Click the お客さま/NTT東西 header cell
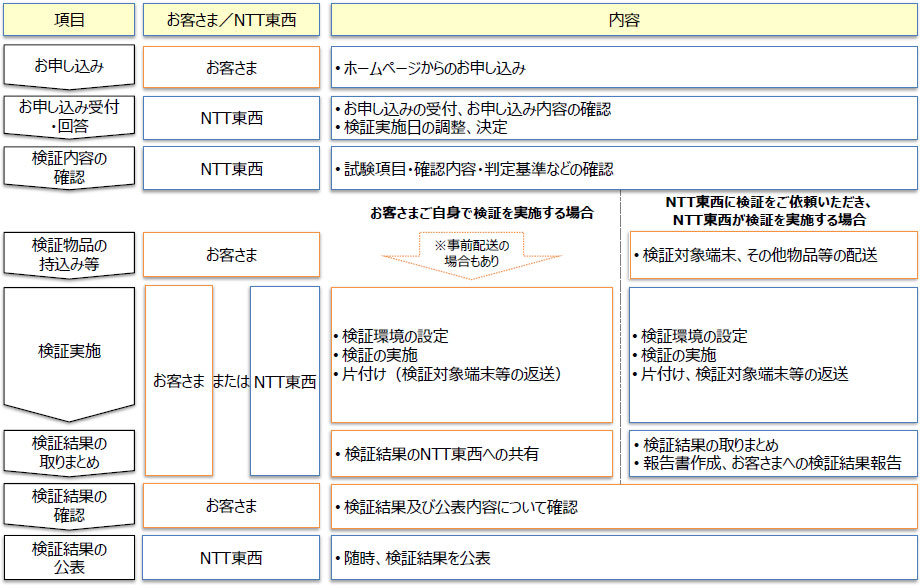 click(x=231, y=20)
